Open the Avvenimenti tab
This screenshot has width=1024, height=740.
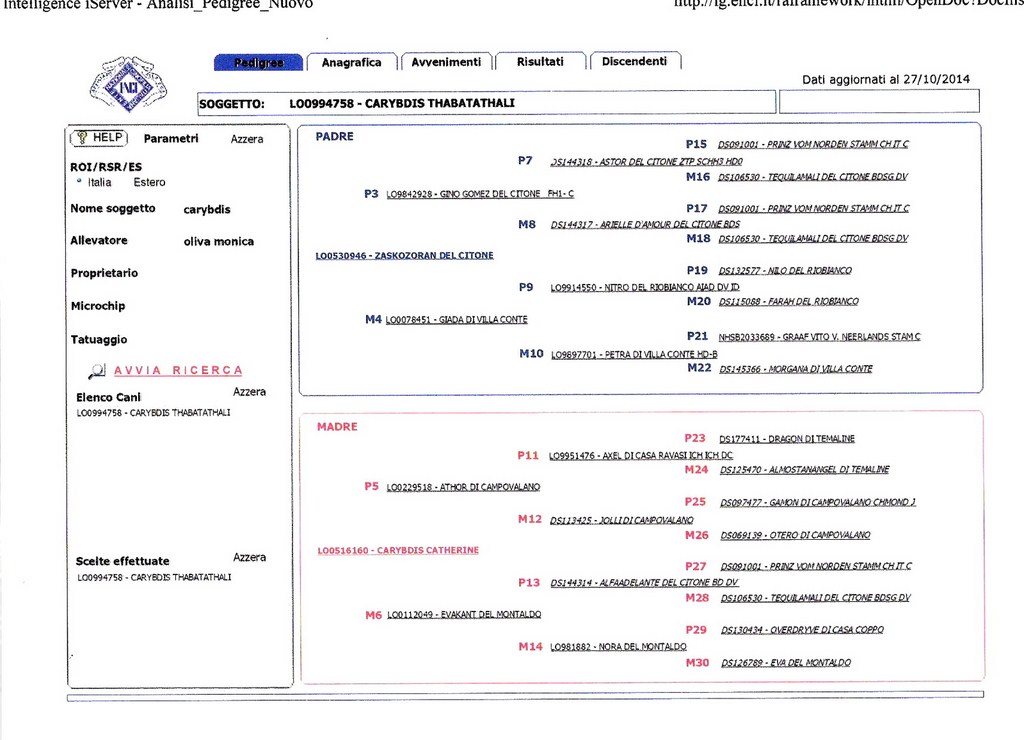click(446, 61)
